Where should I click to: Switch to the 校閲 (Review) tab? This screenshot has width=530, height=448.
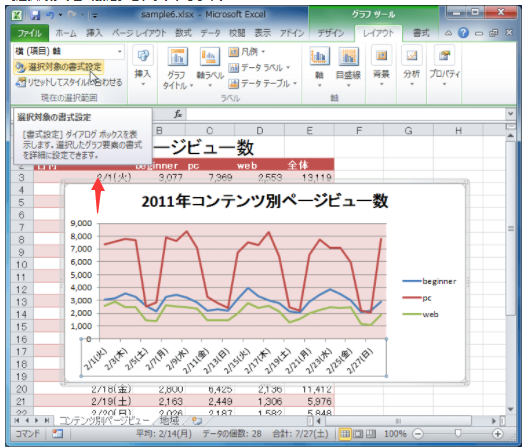pos(237,33)
